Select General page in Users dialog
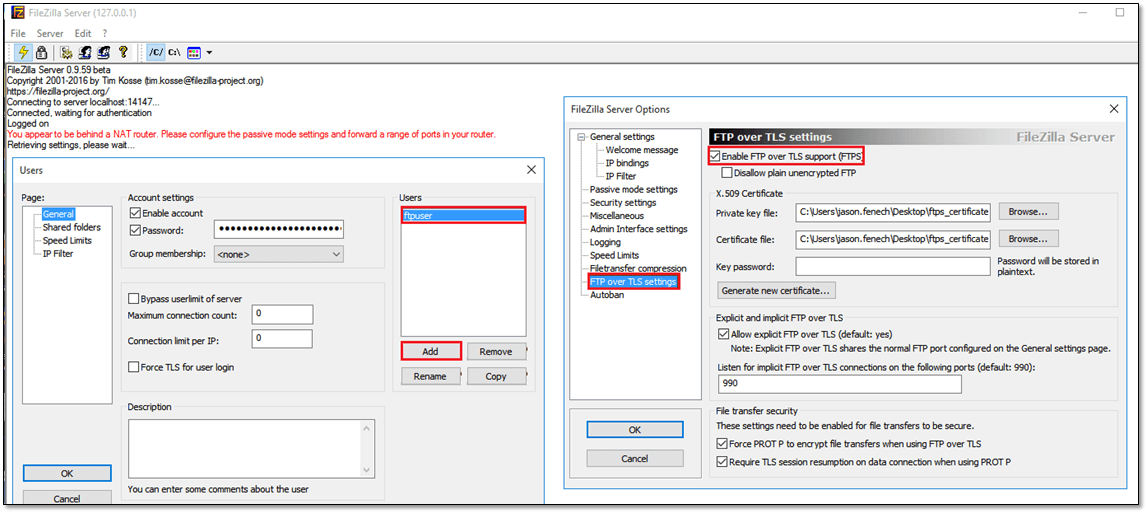The image size is (1148, 514). pos(58,215)
